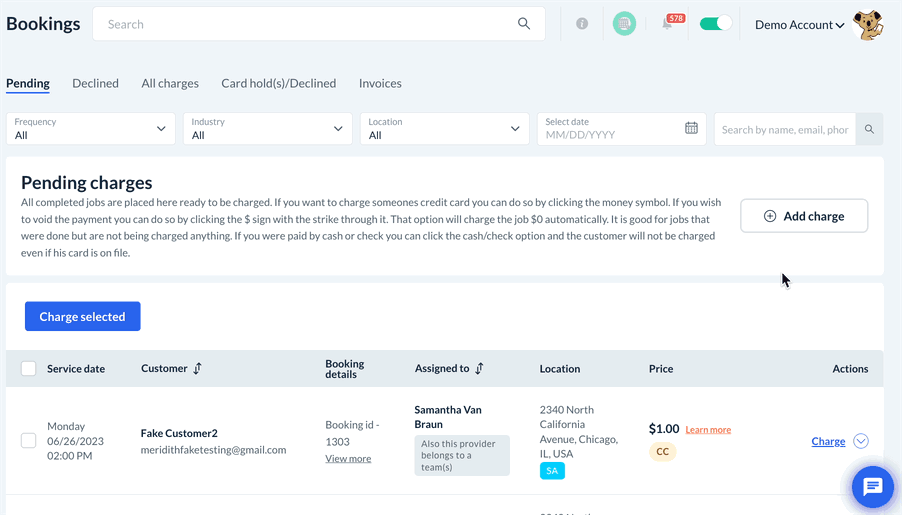Screen dimensions: 902x515
Task: Go to the Invoices tab
Action: (380, 83)
